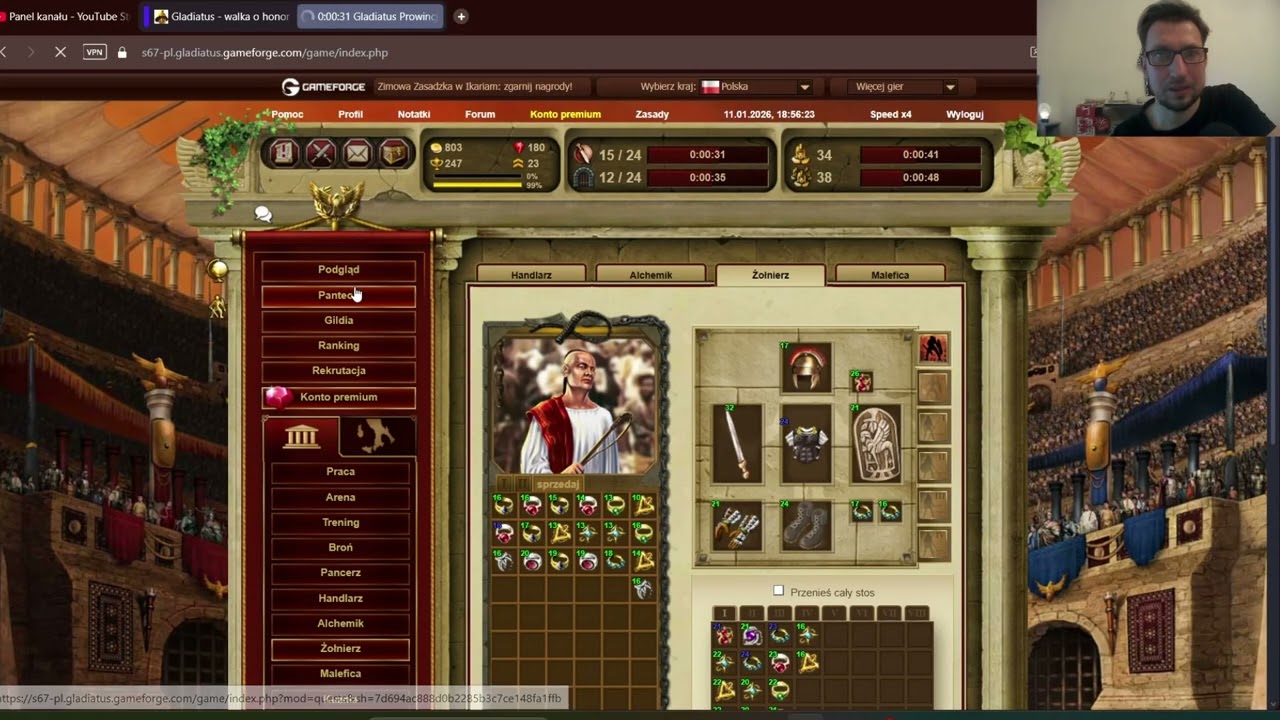Open the Ranking menu button
The height and width of the screenshot is (720, 1280).
click(x=339, y=345)
